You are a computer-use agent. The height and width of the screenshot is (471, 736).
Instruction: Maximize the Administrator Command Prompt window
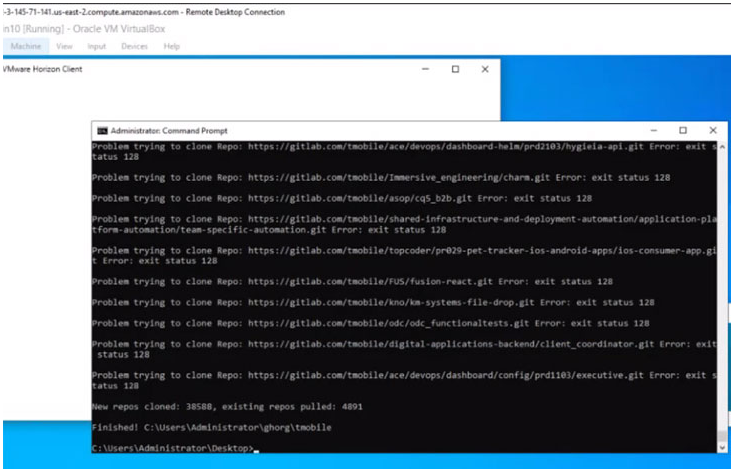pyautogui.click(x=683, y=130)
